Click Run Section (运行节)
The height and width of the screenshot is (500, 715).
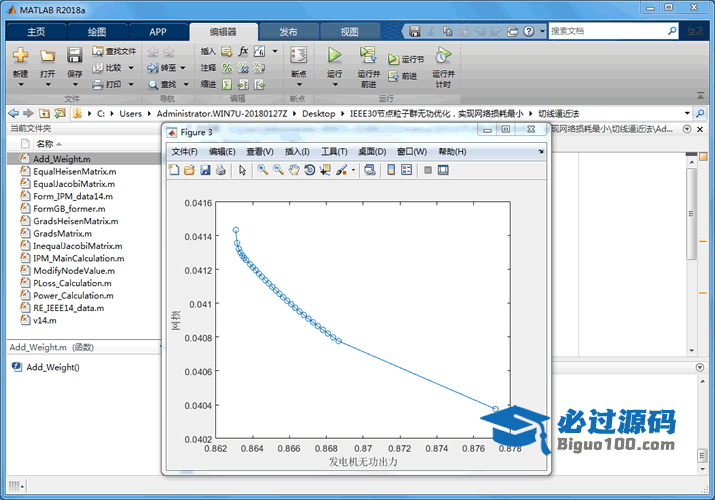pos(406,59)
